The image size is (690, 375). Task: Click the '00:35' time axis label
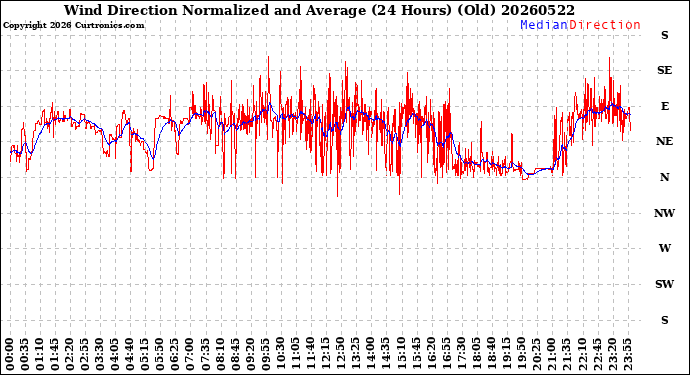(x=25, y=354)
